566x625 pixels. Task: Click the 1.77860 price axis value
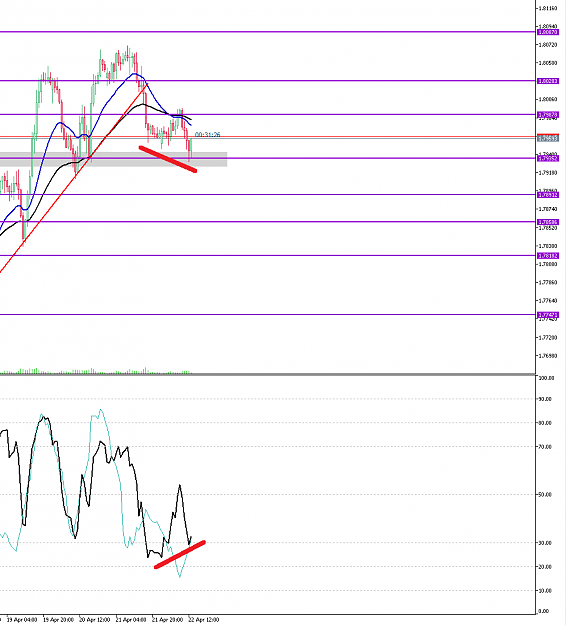(548, 283)
